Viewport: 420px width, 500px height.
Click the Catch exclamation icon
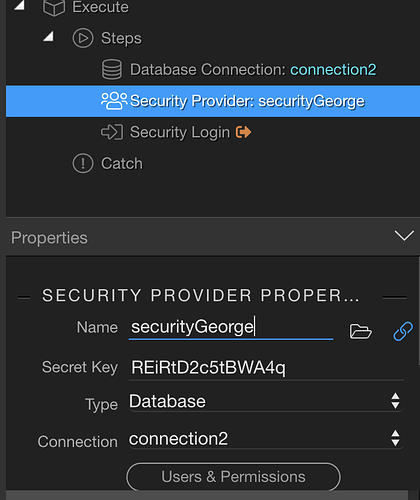tap(83, 163)
